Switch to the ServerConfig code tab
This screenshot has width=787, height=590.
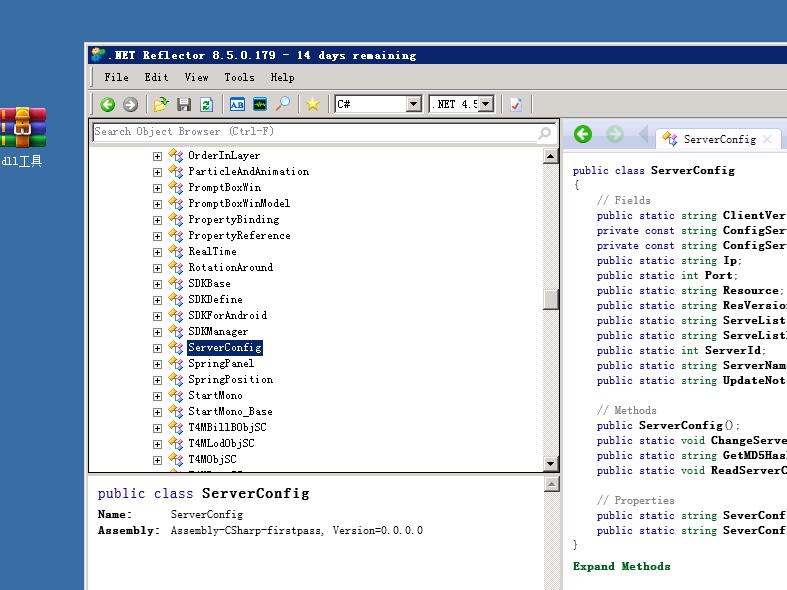718,139
